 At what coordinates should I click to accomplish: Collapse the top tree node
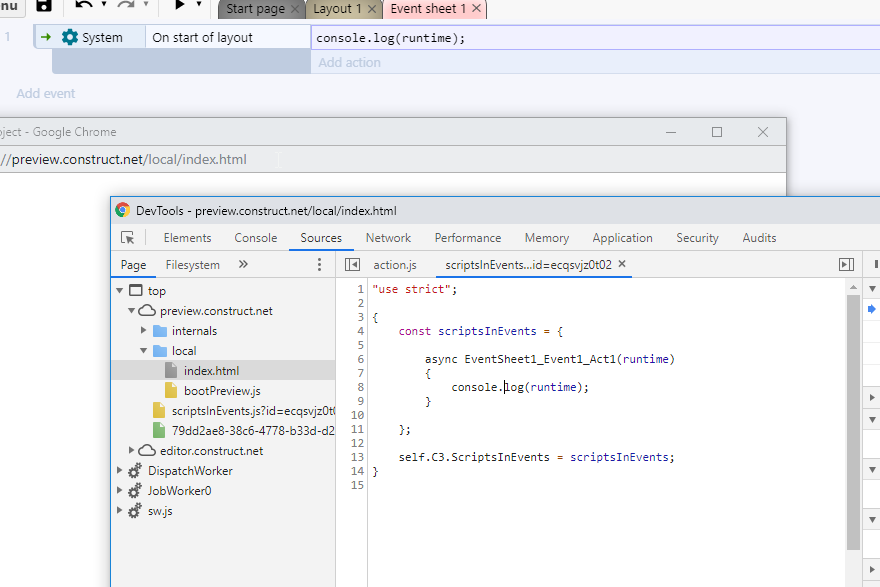click(120, 291)
